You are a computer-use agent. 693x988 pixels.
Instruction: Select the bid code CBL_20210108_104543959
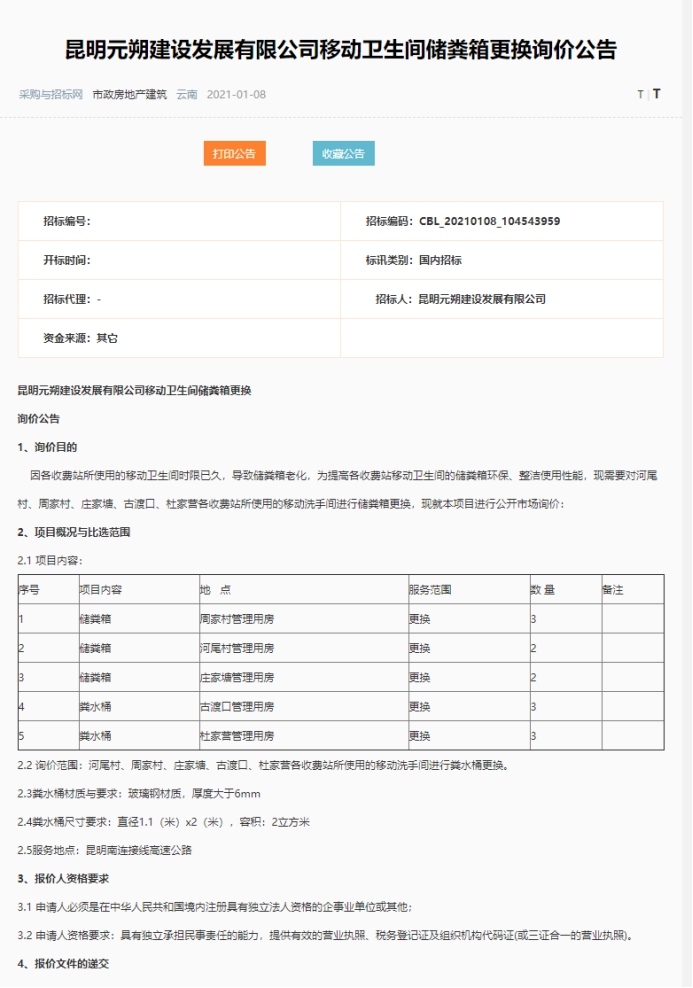tap(489, 221)
